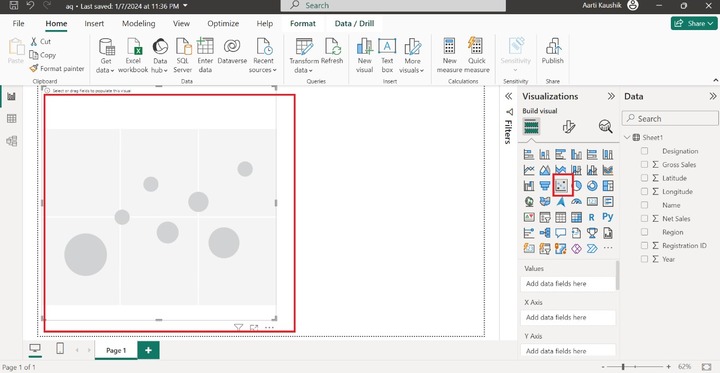Choose the Area chart visualization
720x373 pixels.
point(545,170)
